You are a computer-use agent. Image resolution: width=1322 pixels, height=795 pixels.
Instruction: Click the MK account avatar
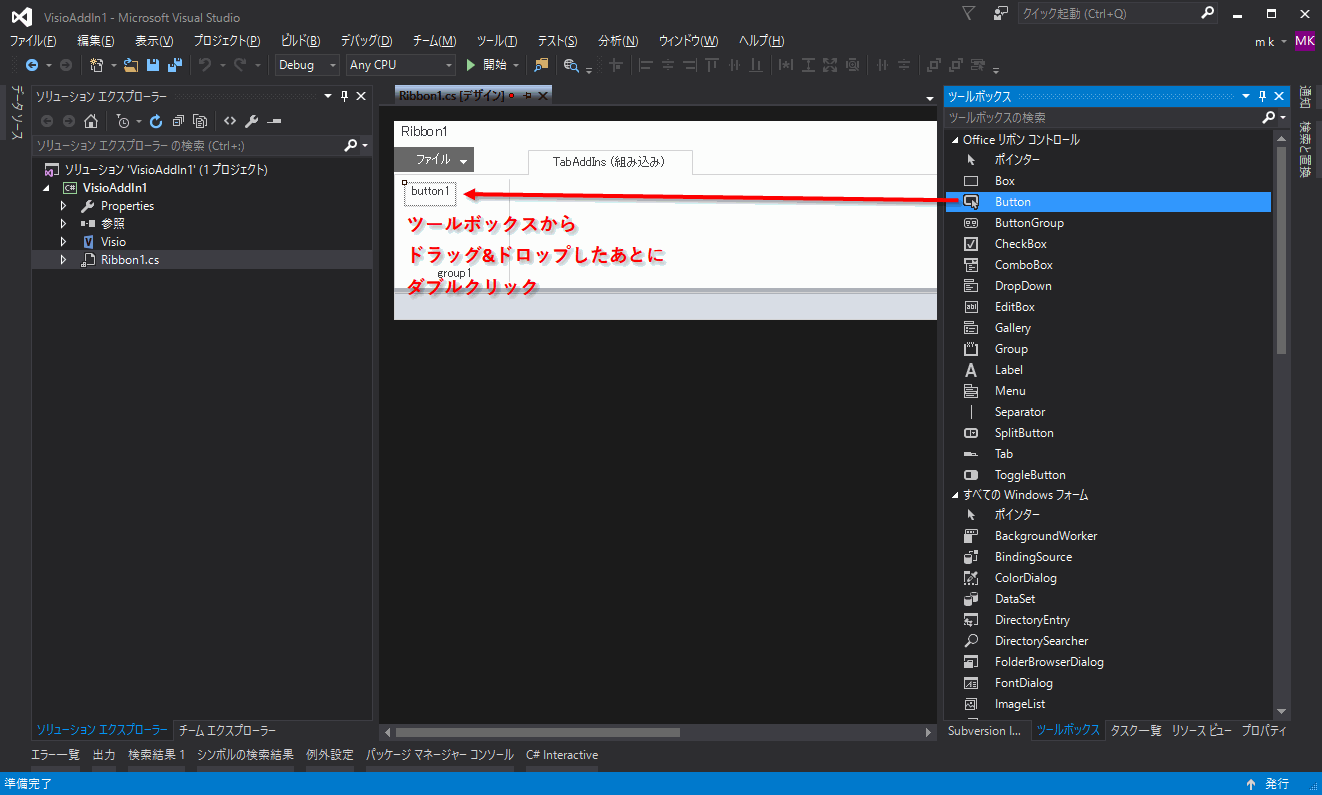(x=1305, y=41)
